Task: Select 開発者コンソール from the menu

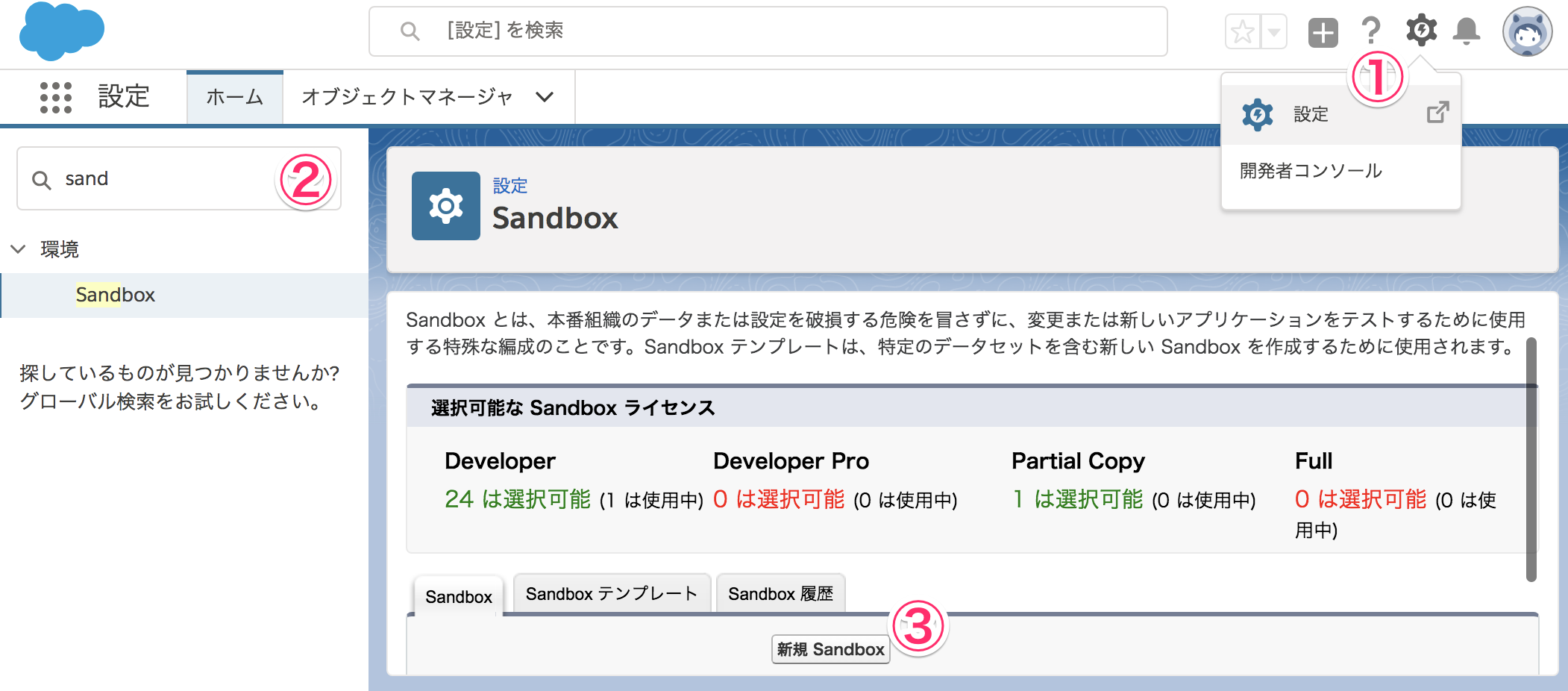Action: pos(1311,171)
